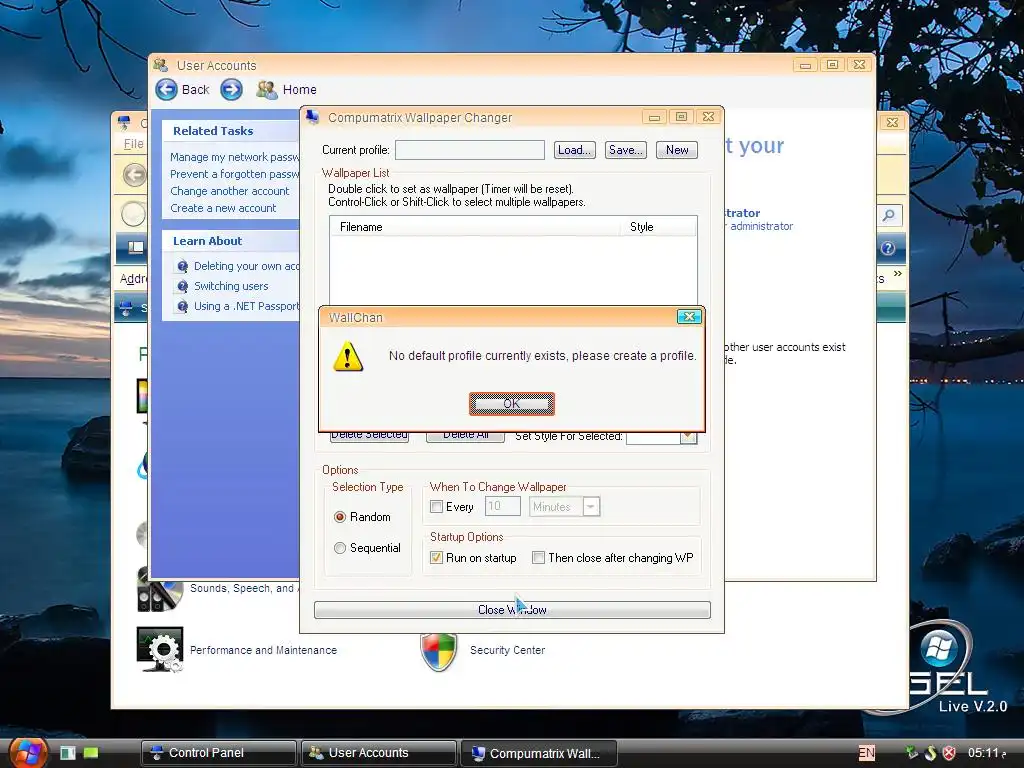Click the Load... profile button
1024x768 pixels.
tap(575, 150)
